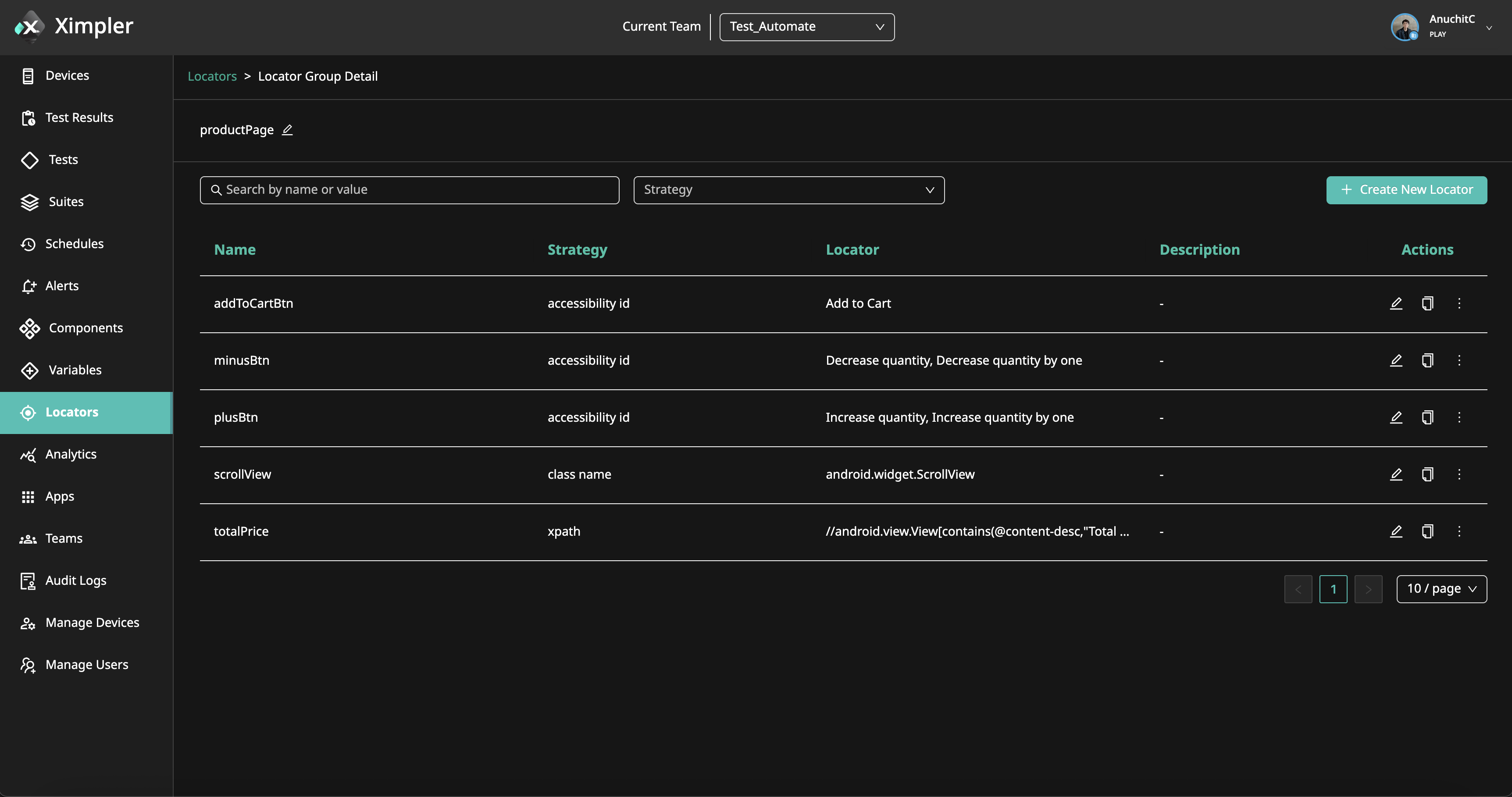Navigate to the Locators breadcrumb
Image resolution: width=1512 pixels, height=797 pixels.
click(x=212, y=76)
